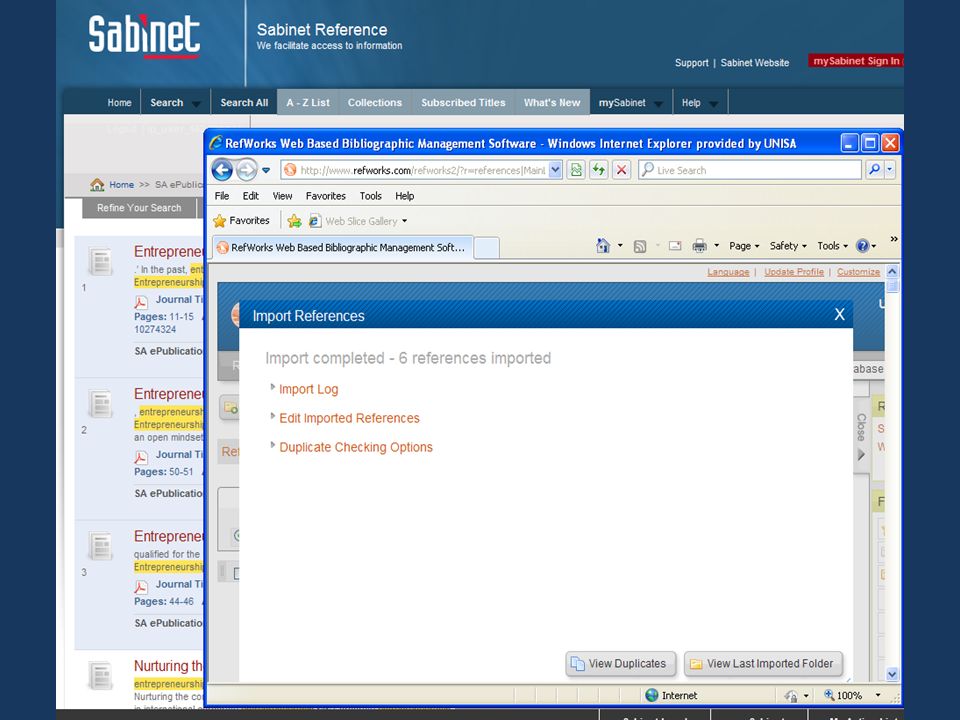This screenshot has height=720, width=960.
Task: Select the RefWorks browser tab
Action: point(343,247)
